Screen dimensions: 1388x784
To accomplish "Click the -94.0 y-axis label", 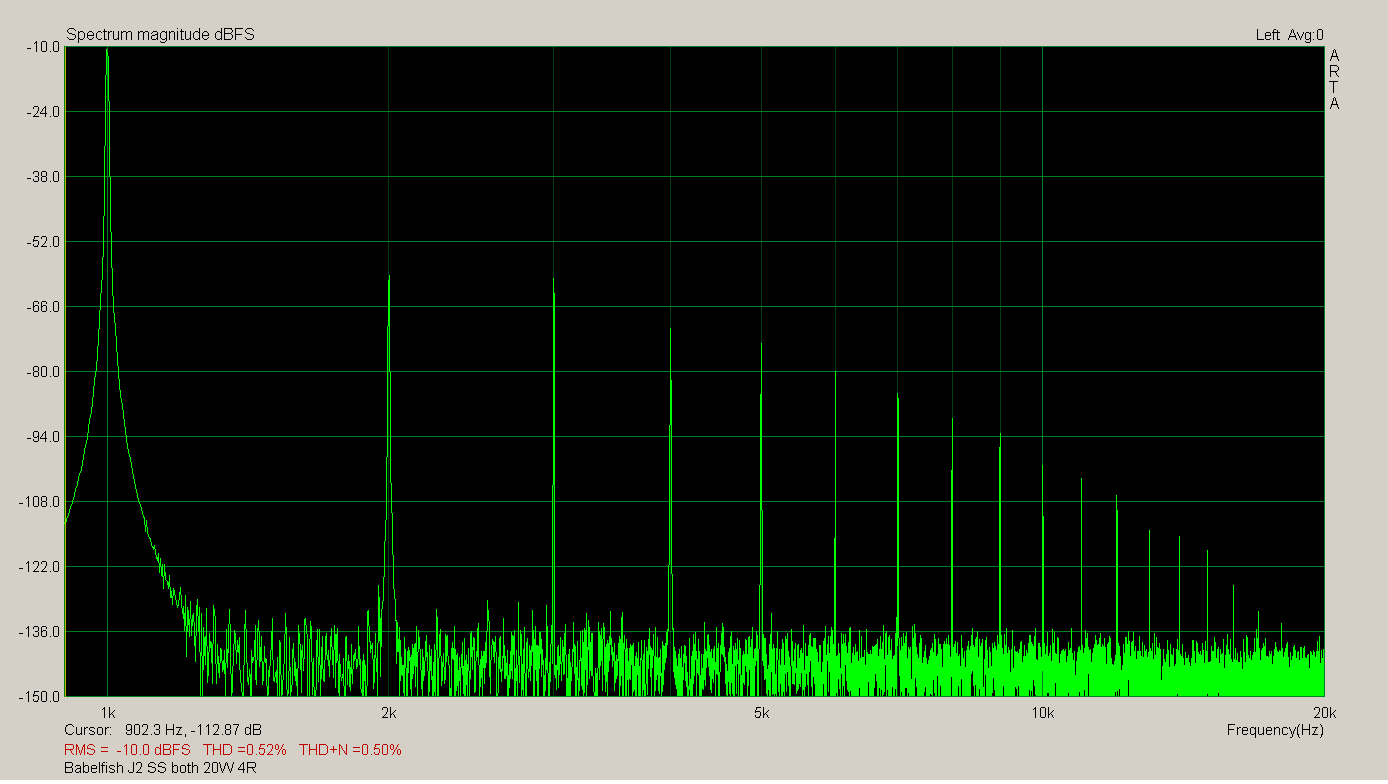I will click(41, 436).
